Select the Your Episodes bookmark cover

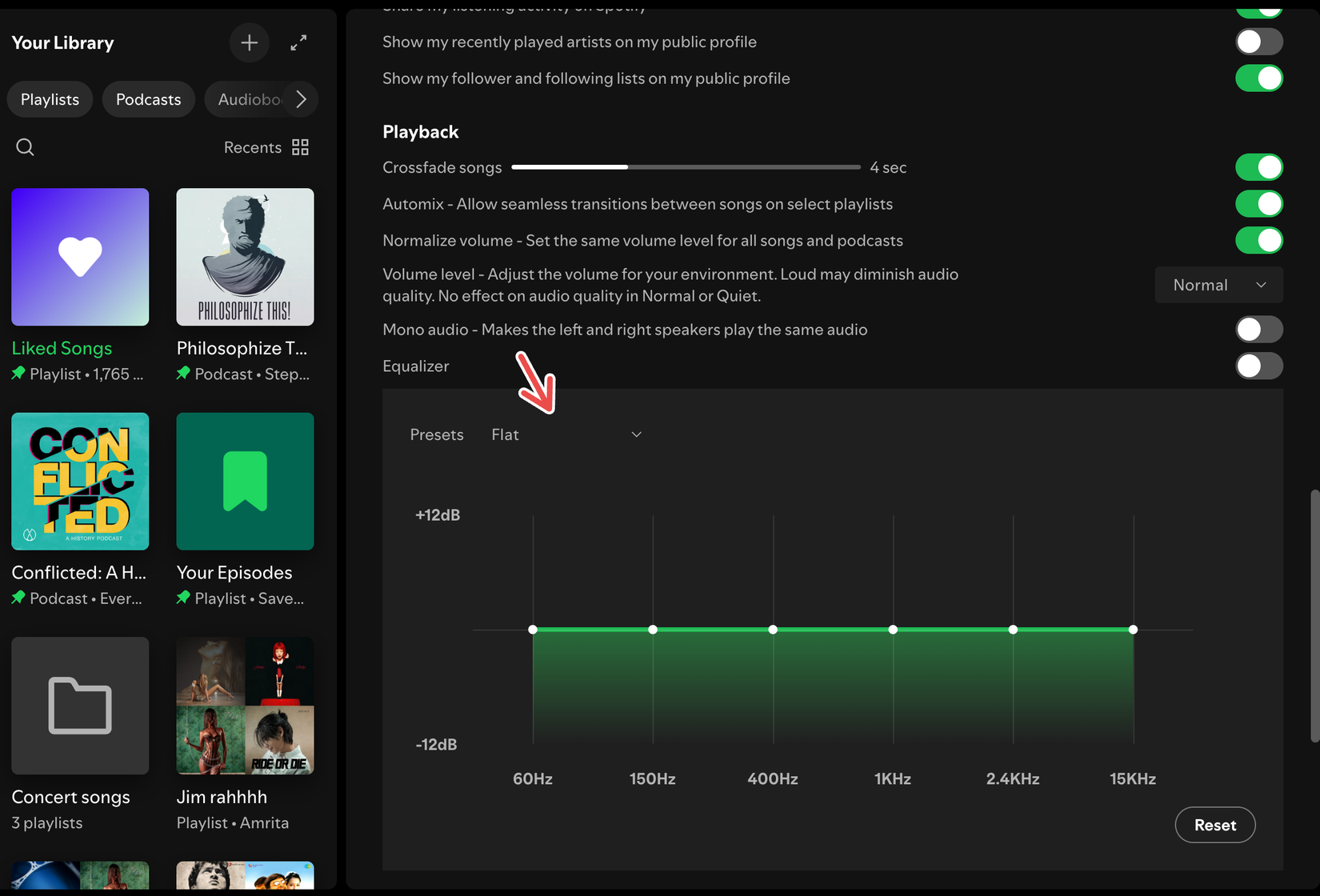pyautogui.click(x=245, y=481)
